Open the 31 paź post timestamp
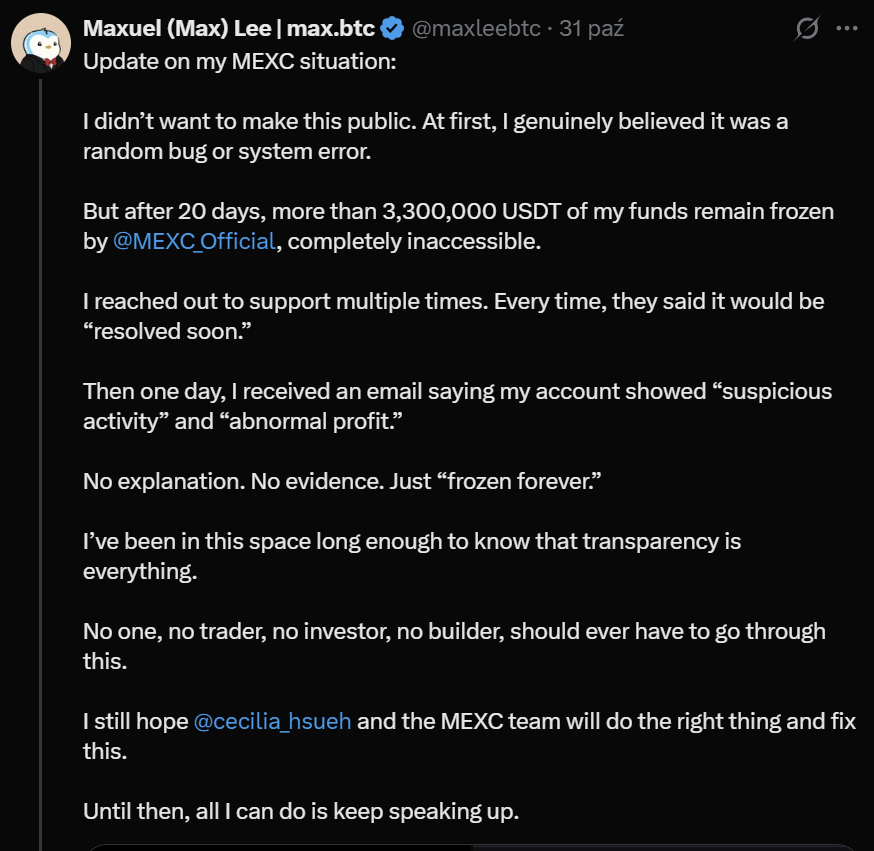Image resolution: width=874 pixels, height=851 pixels. (592, 29)
